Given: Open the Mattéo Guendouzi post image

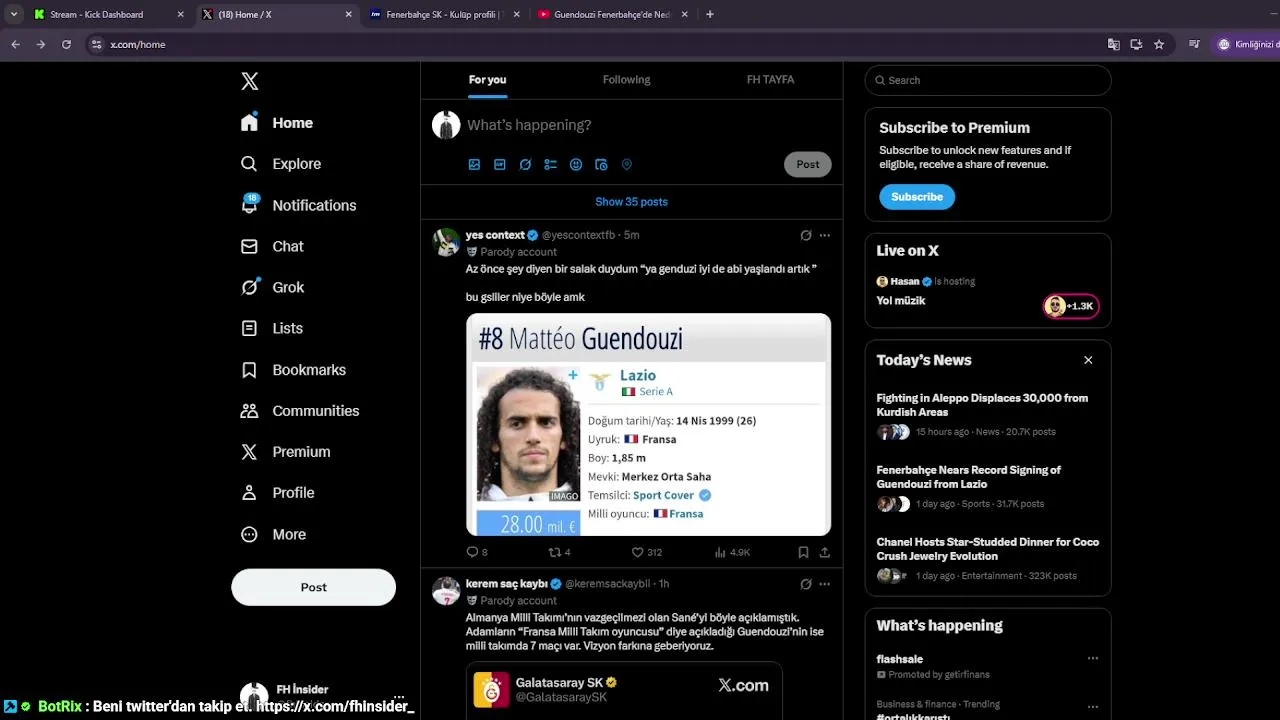Looking at the screenshot, I should click(648, 425).
